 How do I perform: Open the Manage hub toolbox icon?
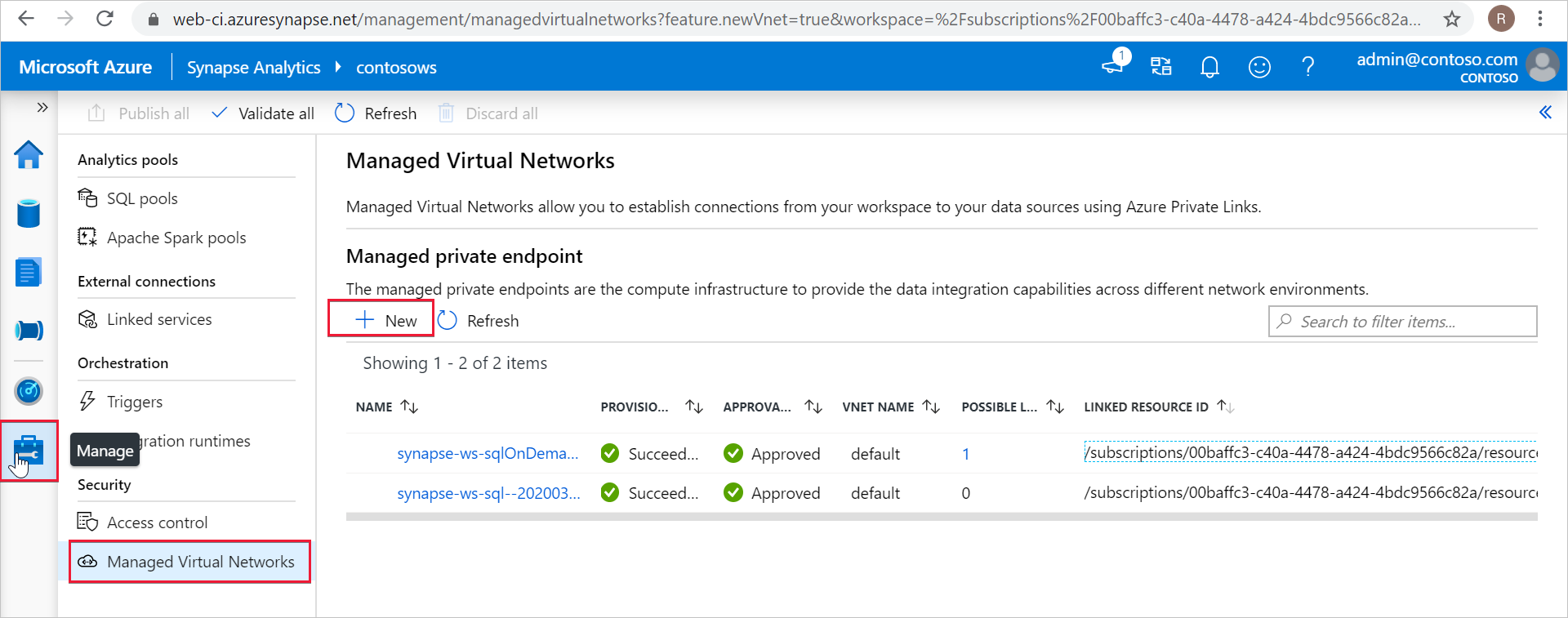(29, 451)
